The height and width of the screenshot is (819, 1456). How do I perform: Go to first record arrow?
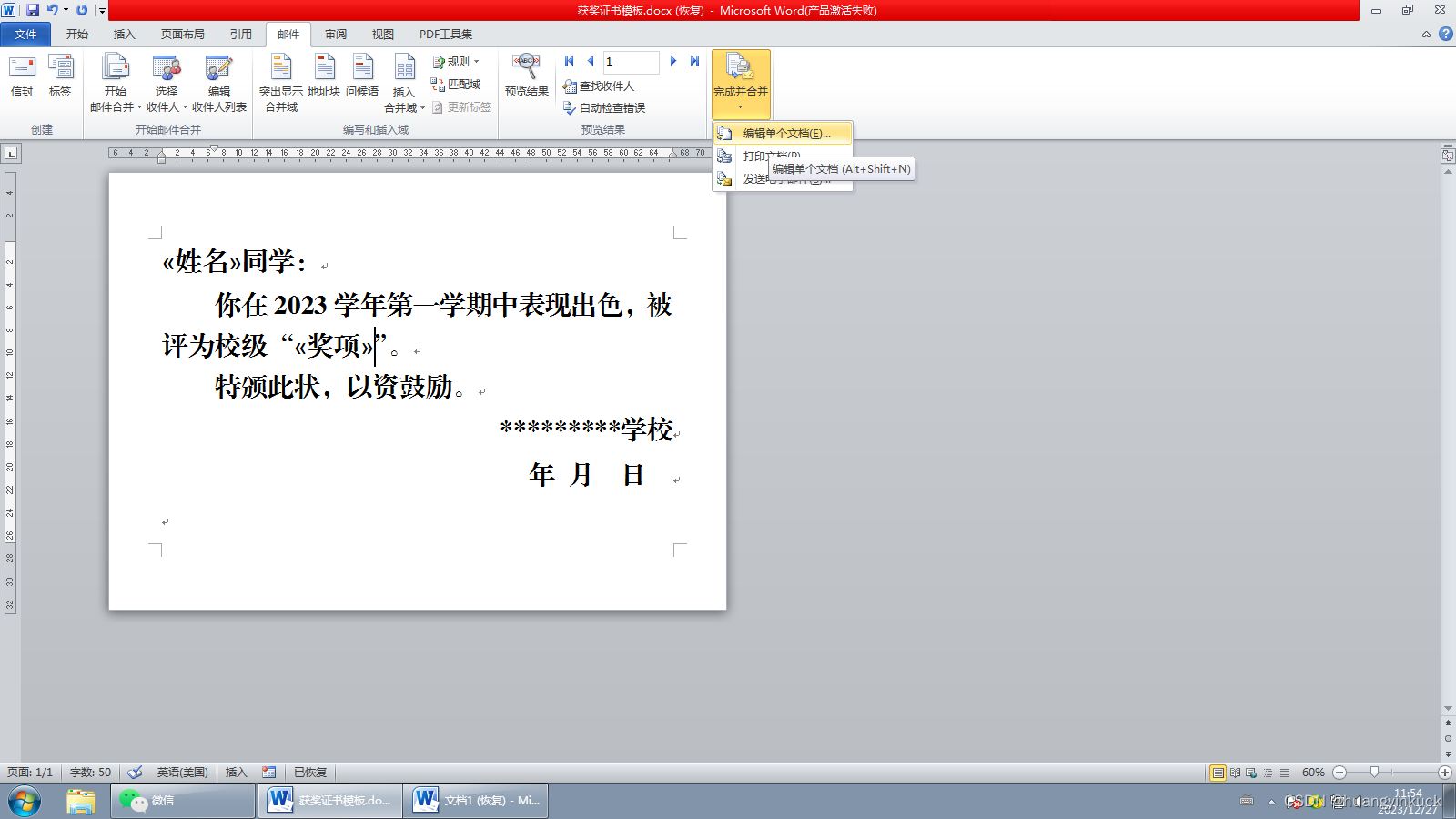point(569,61)
